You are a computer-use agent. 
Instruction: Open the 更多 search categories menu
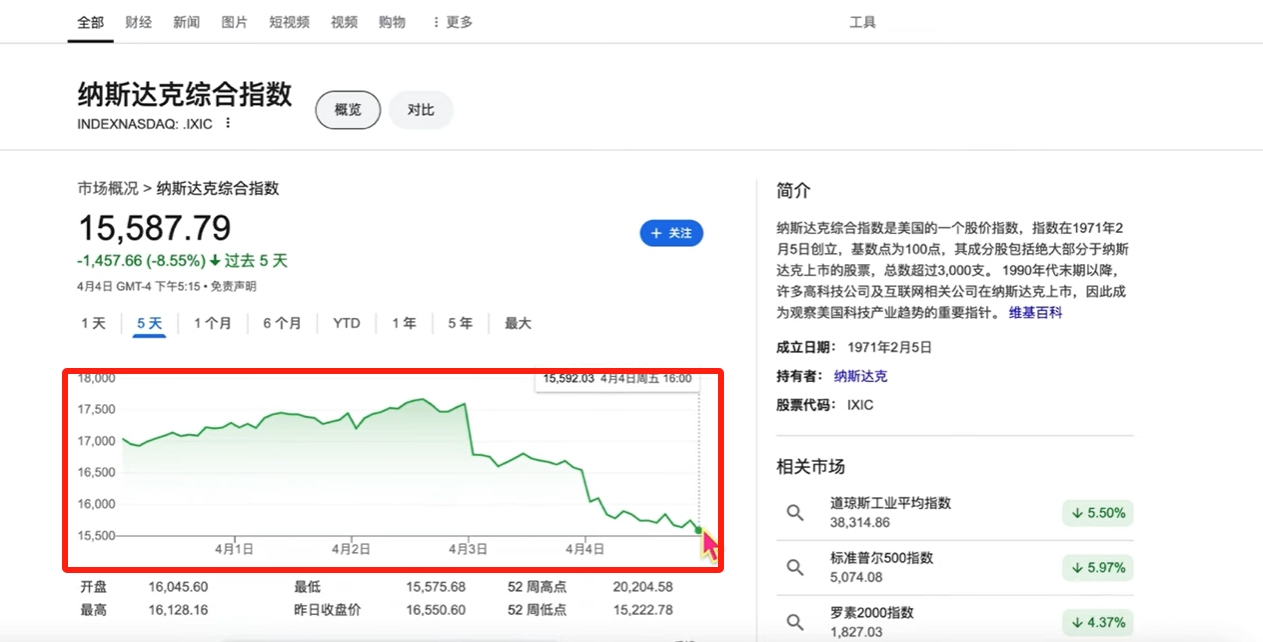click(x=452, y=22)
